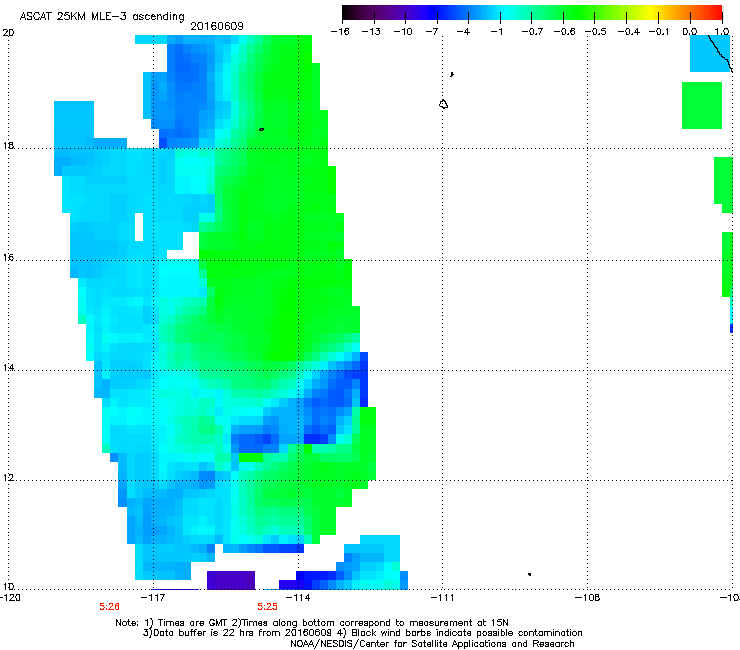This screenshot has width=740, height=650.
Task: Click colorbar value -10
Action: coord(403,32)
